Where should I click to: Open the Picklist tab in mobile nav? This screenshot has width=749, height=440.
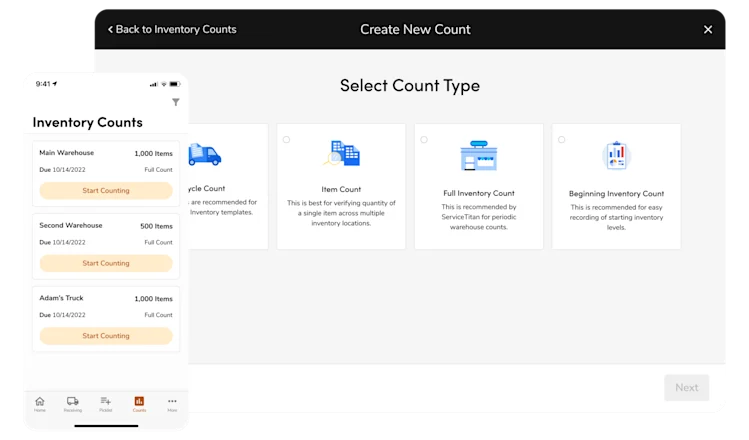point(106,404)
